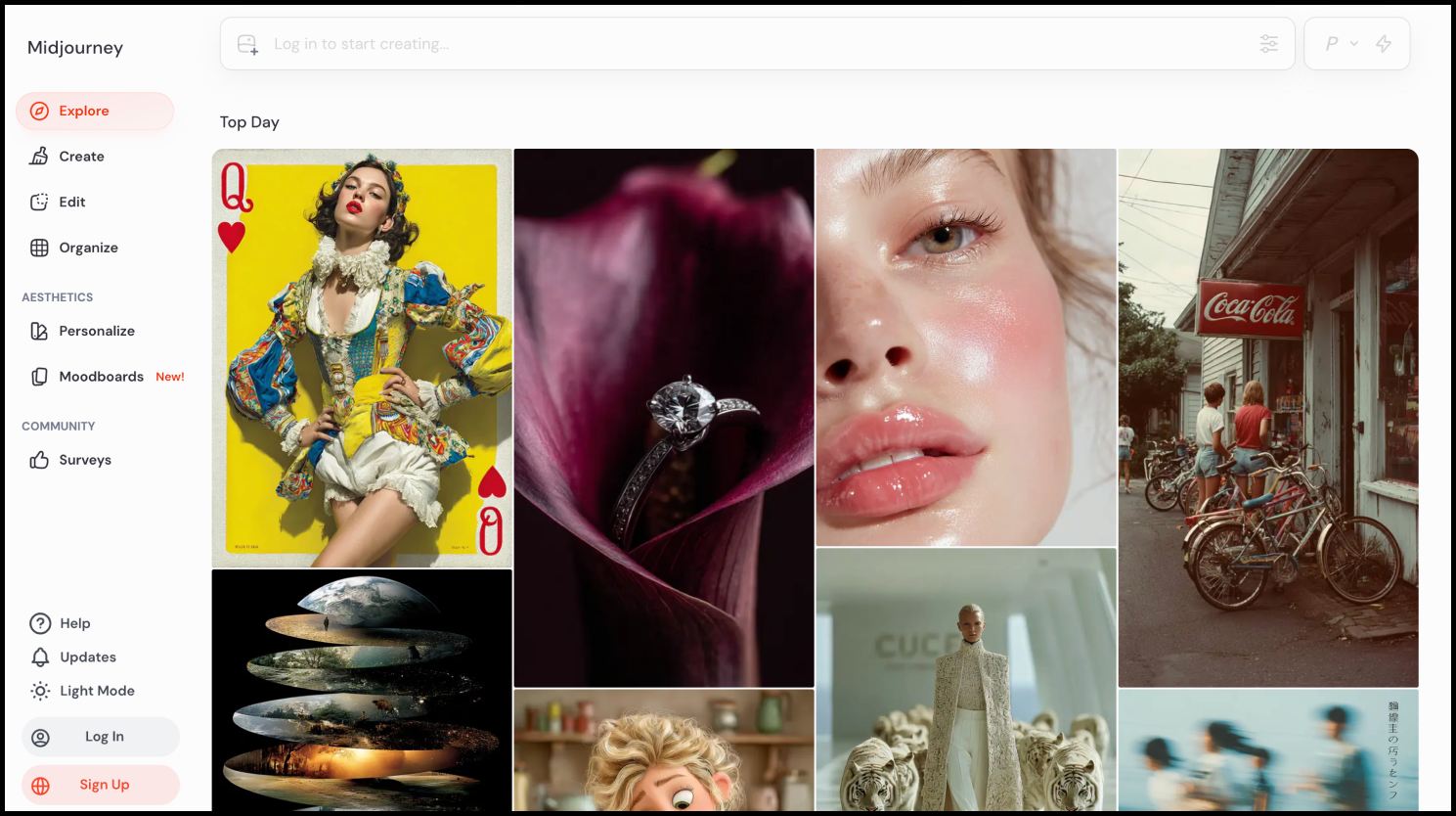Open the glossy lips face close-up image
Viewport: 1456px width, 816px height.
(966, 347)
